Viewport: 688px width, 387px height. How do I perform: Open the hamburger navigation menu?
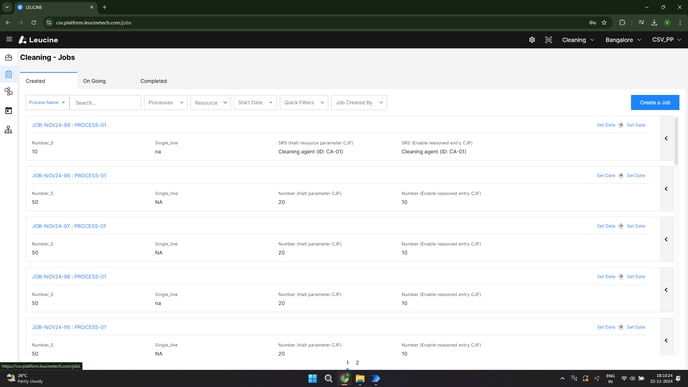(9, 39)
